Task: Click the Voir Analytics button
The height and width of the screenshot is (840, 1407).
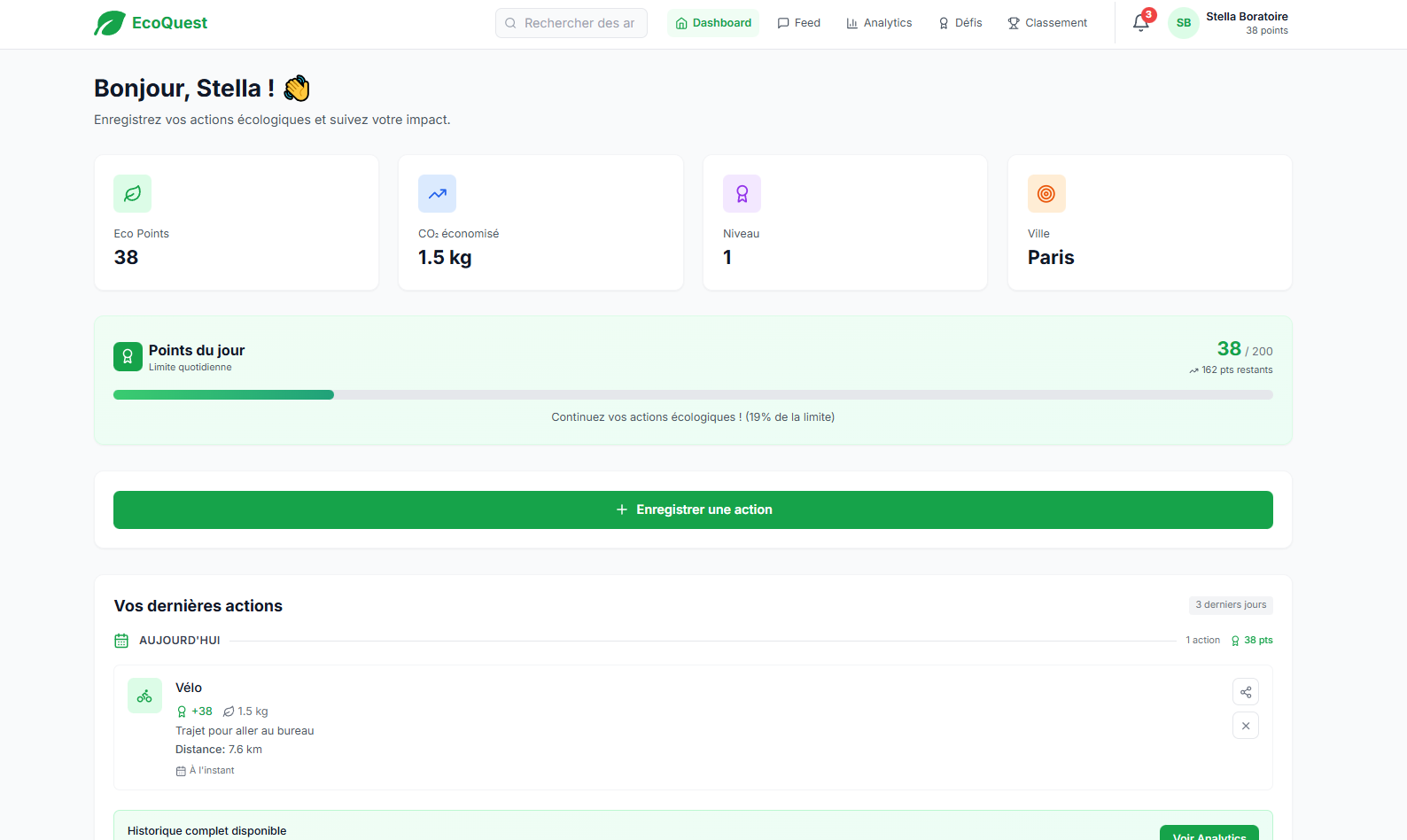Action: pyautogui.click(x=1209, y=833)
